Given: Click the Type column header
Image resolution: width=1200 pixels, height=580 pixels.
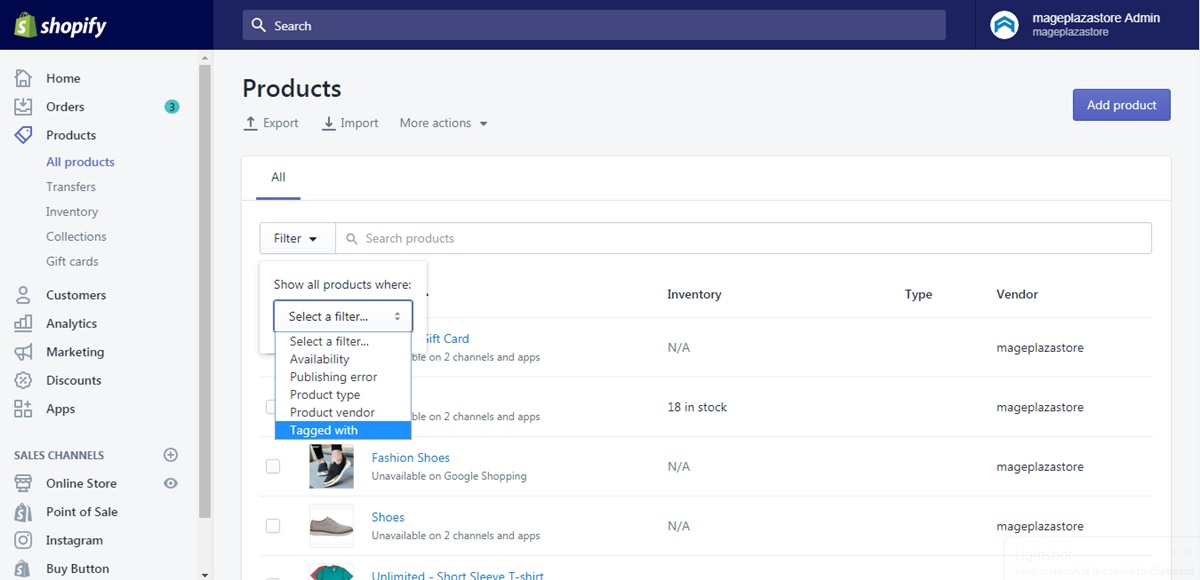Looking at the screenshot, I should tap(918, 294).
